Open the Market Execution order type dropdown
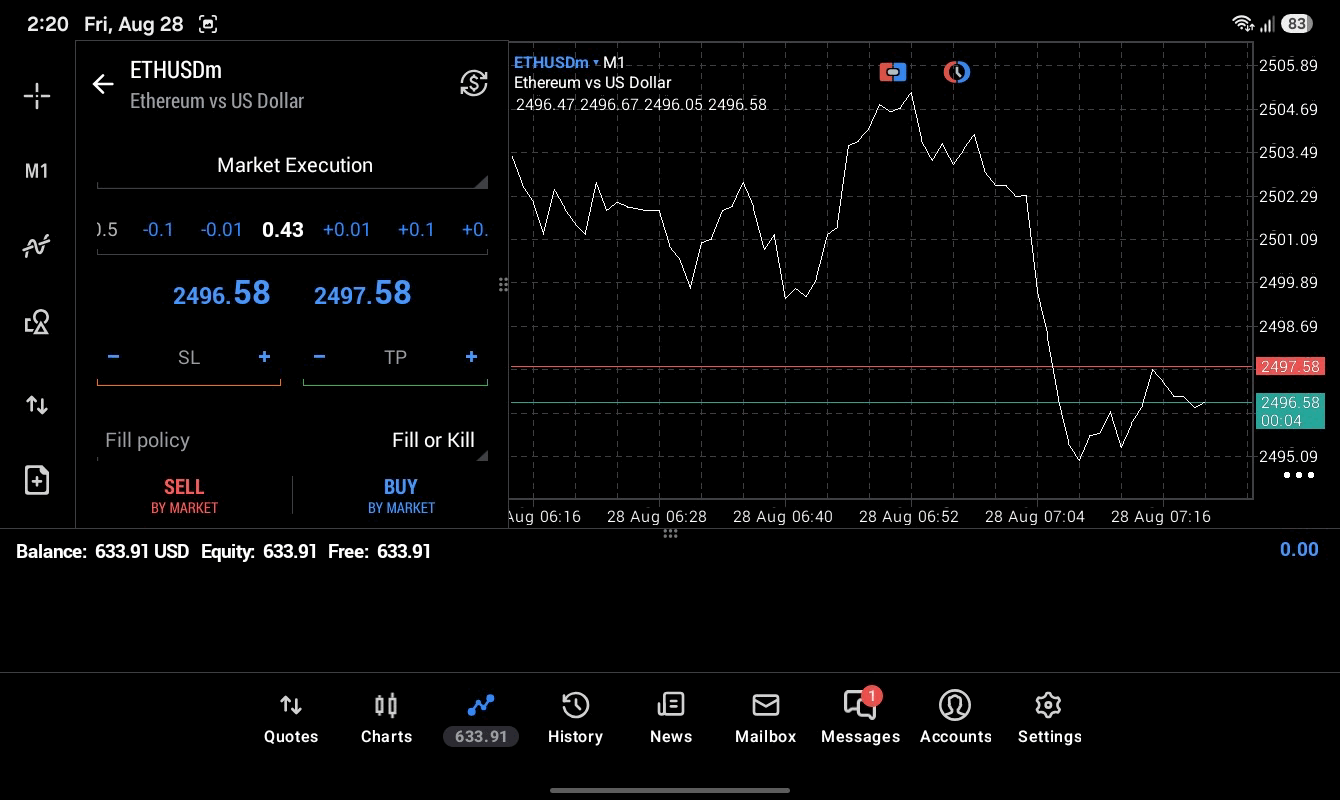Image resolution: width=1340 pixels, height=800 pixels. (292, 166)
